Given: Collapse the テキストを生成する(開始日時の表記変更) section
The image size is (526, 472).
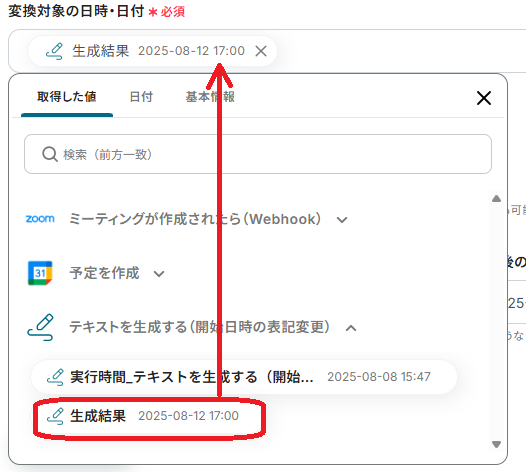Looking at the screenshot, I should [x=351, y=328].
